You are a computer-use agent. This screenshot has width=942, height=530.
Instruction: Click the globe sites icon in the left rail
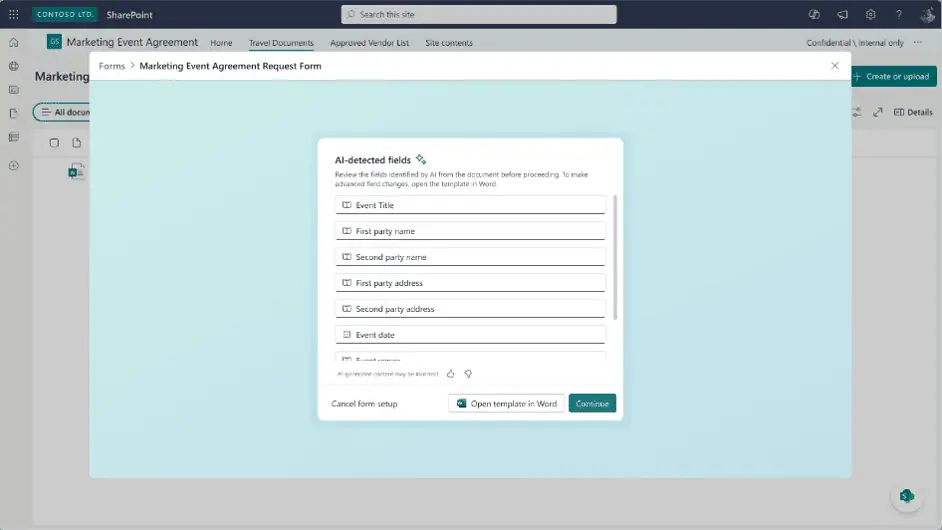coord(14,66)
